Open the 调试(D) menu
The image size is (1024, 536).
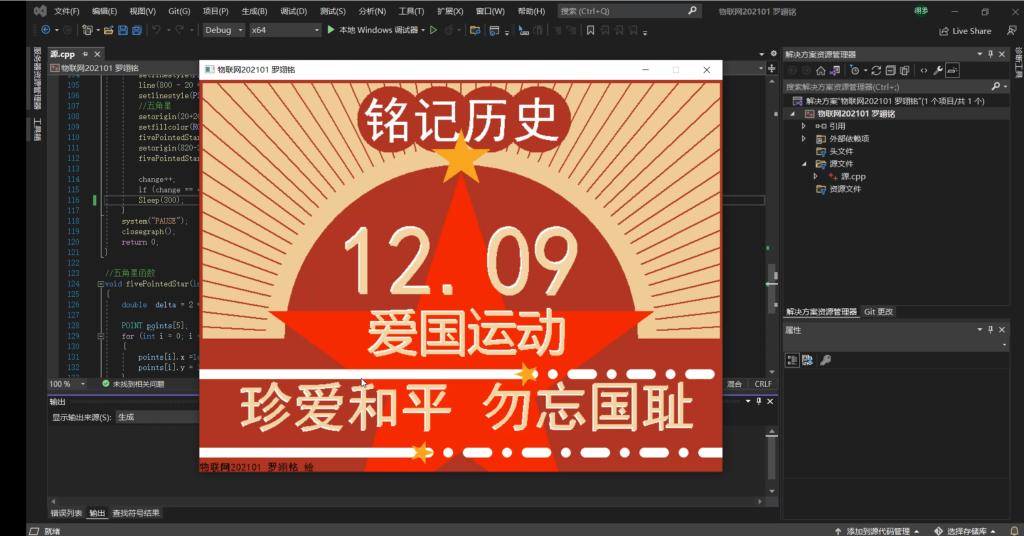click(293, 11)
